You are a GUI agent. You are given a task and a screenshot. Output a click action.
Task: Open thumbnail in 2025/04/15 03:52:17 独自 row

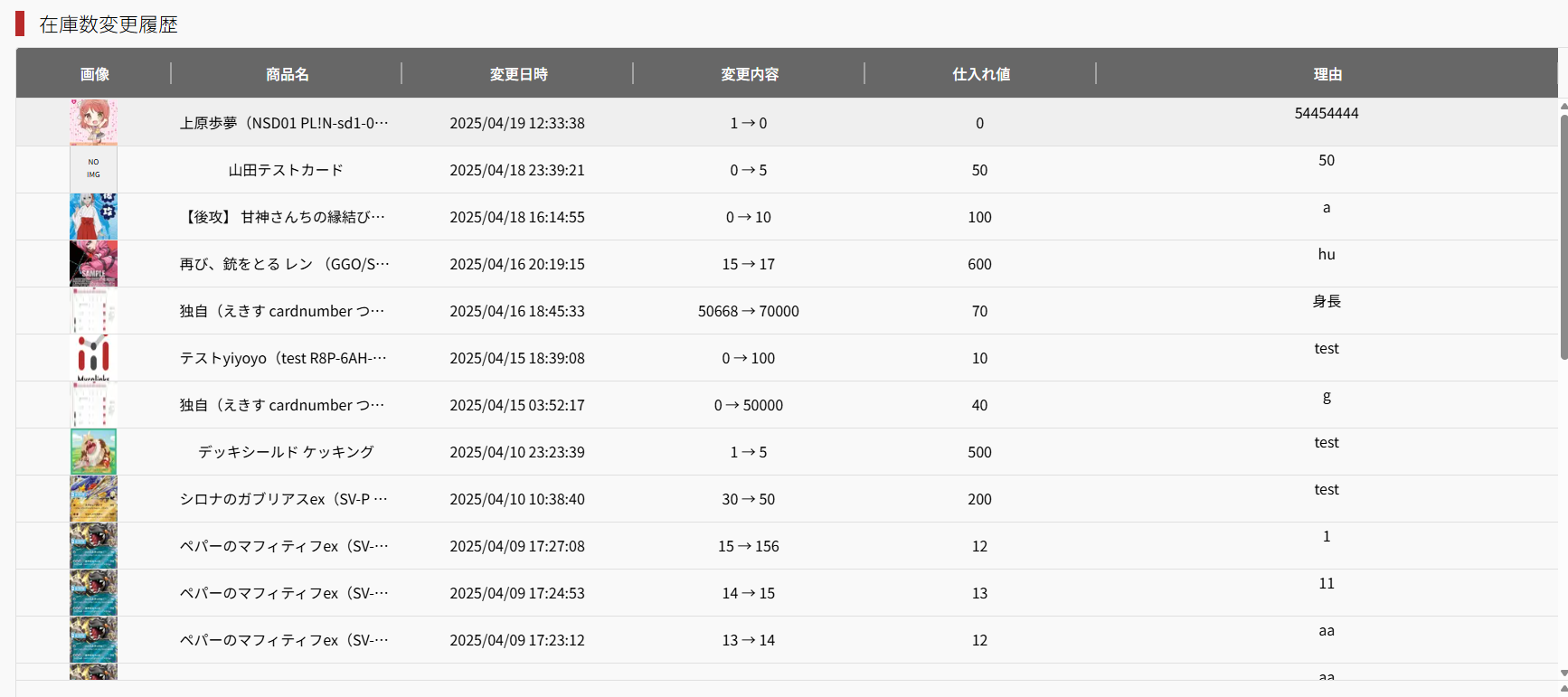tap(93, 404)
